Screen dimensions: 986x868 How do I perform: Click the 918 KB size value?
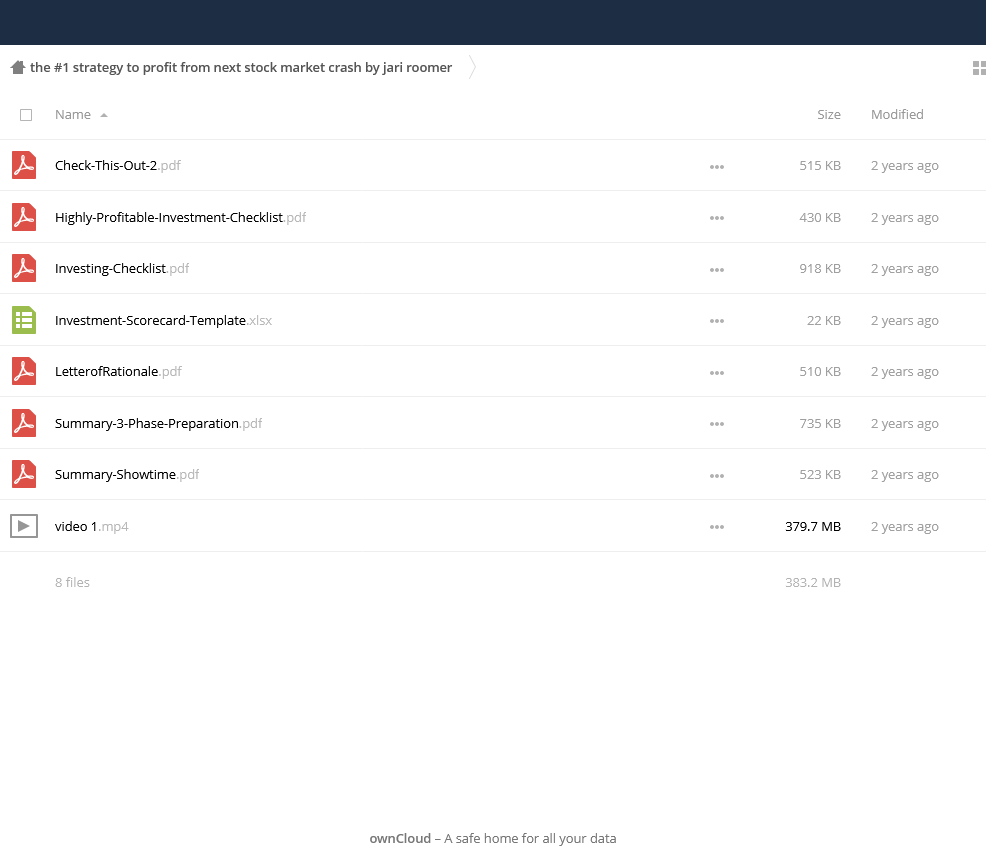tap(820, 269)
